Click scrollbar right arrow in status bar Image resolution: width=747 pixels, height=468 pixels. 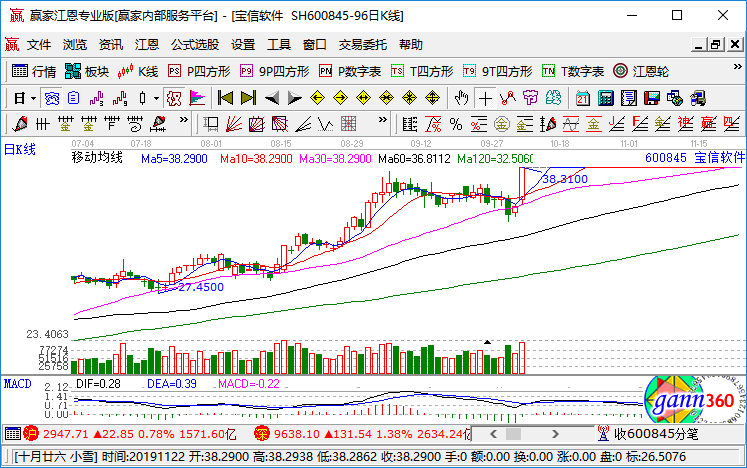(555, 434)
